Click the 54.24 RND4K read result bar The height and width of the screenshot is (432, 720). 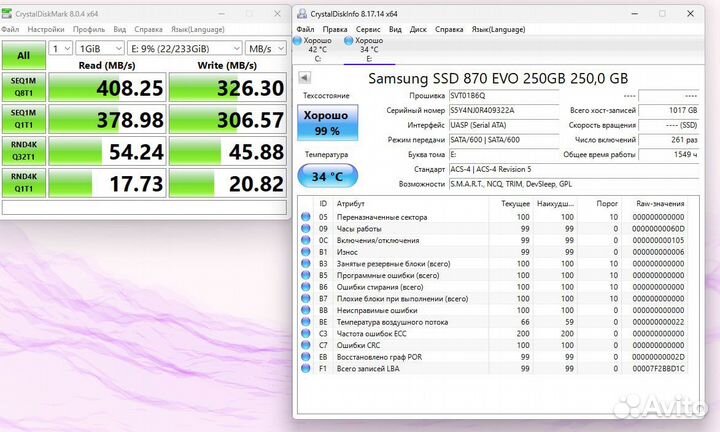point(107,151)
